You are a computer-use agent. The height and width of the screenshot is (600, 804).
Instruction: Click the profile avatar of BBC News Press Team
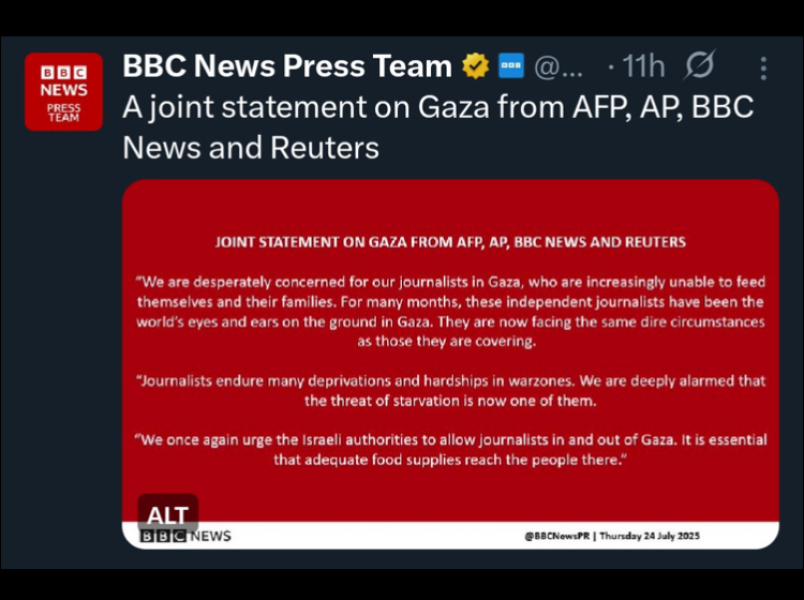point(62,90)
